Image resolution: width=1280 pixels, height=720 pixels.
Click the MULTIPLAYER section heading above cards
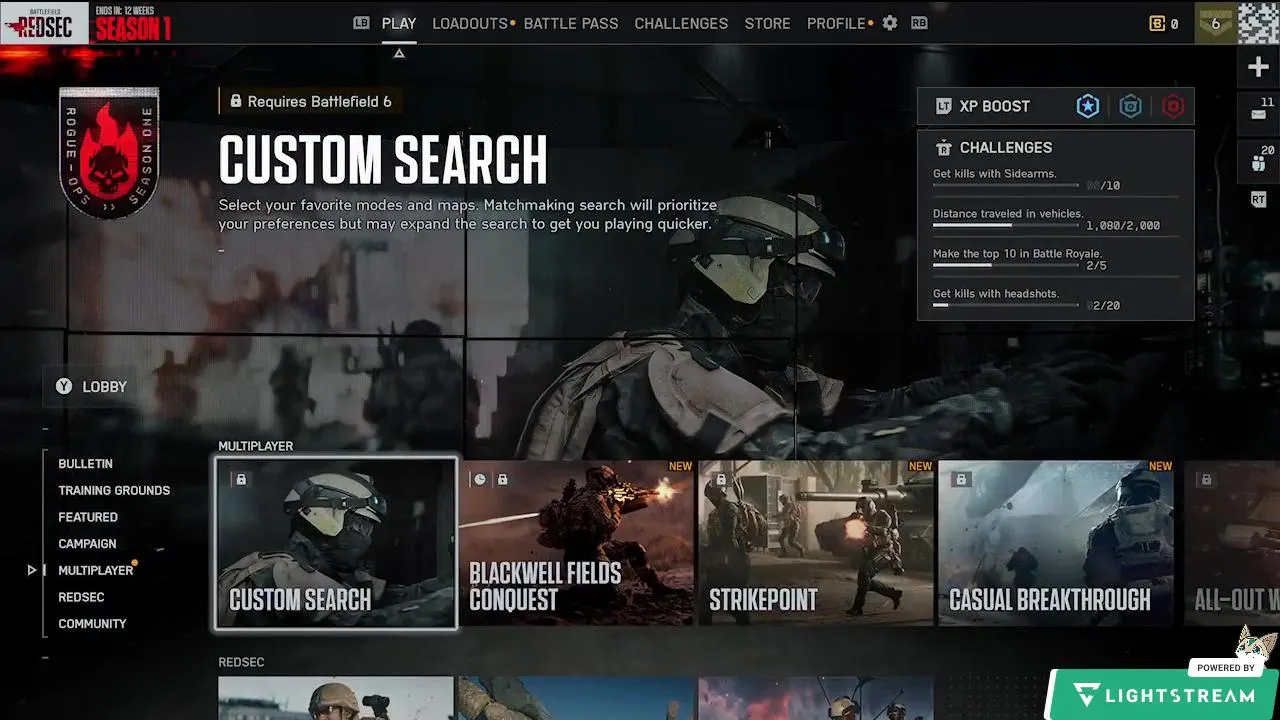(x=256, y=446)
